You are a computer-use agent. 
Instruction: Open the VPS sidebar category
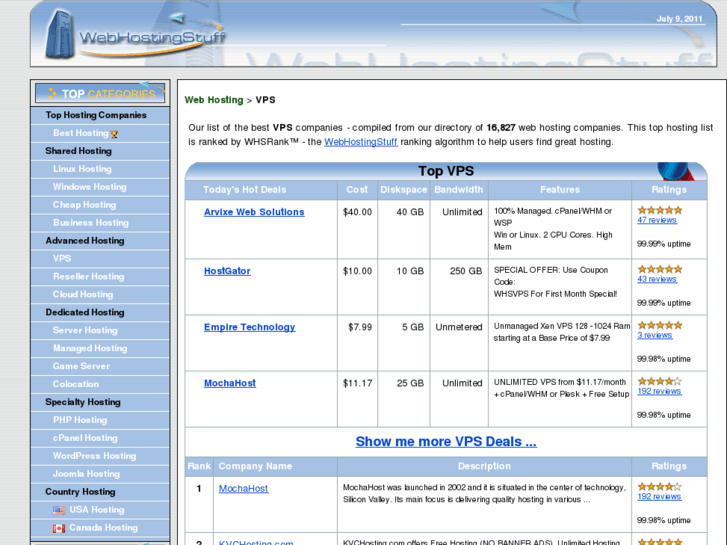pyautogui.click(x=62, y=258)
